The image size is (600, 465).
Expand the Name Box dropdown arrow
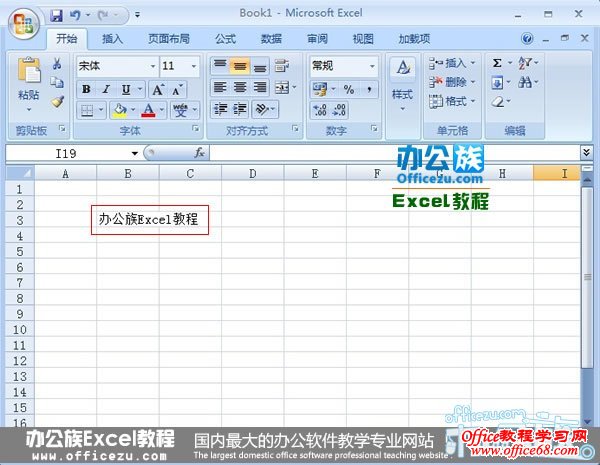click(134, 153)
